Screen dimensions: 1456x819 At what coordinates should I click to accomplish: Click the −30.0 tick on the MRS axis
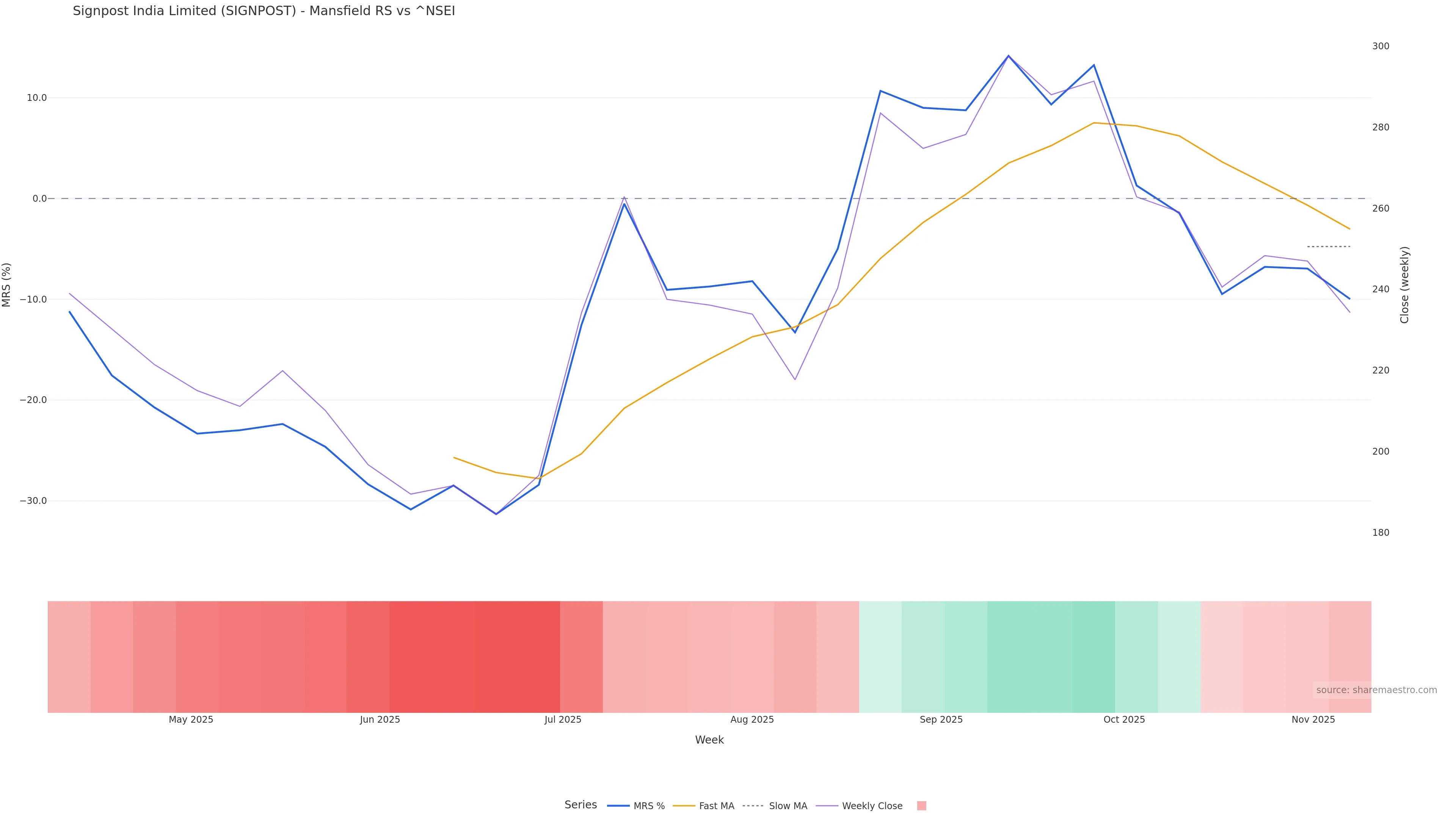(x=33, y=501)
